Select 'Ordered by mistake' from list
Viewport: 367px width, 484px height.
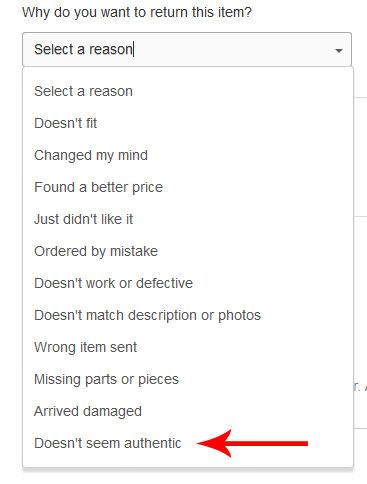pos(188,251)
